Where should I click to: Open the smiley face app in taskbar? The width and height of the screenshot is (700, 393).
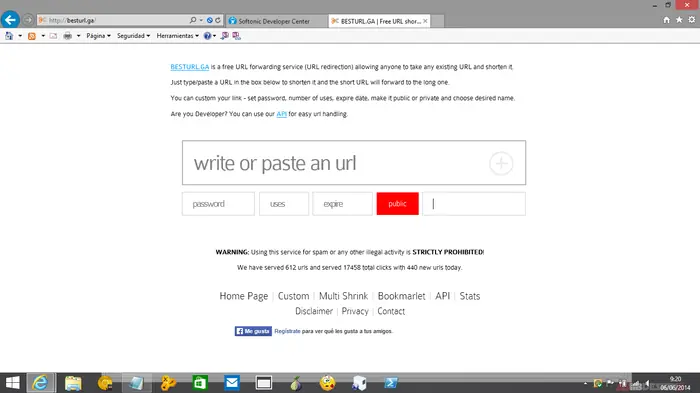pyautogui.click(x=327, y=383)
